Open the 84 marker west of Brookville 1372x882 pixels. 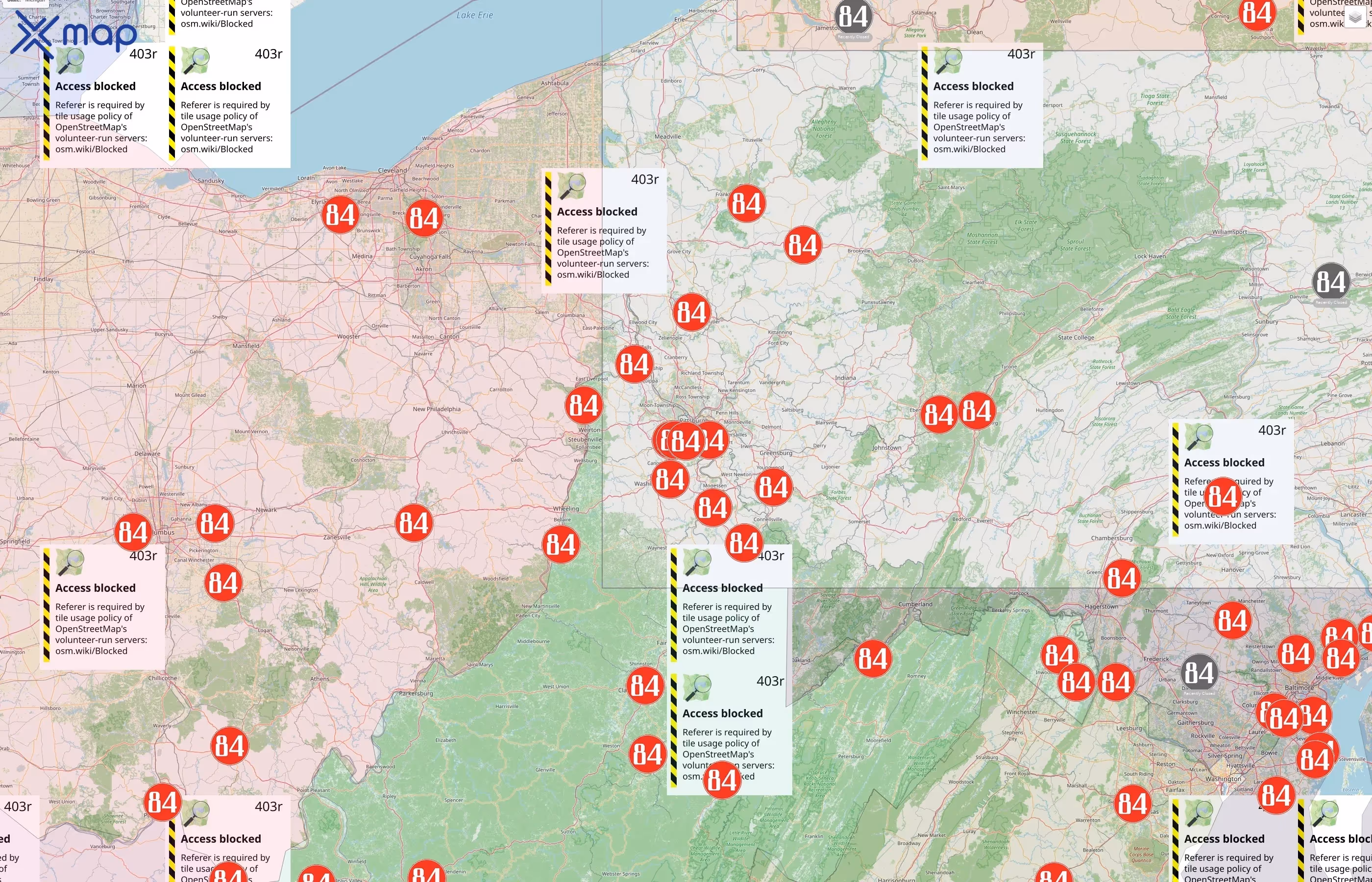click(803, 245)
